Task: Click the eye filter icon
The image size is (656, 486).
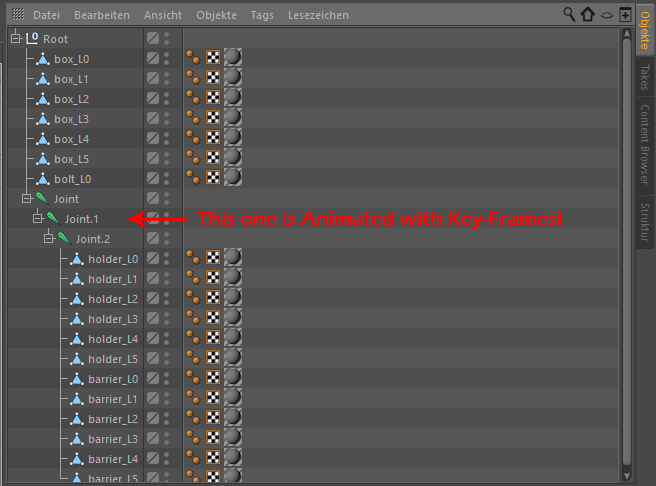Action: [x=607, y=15]
